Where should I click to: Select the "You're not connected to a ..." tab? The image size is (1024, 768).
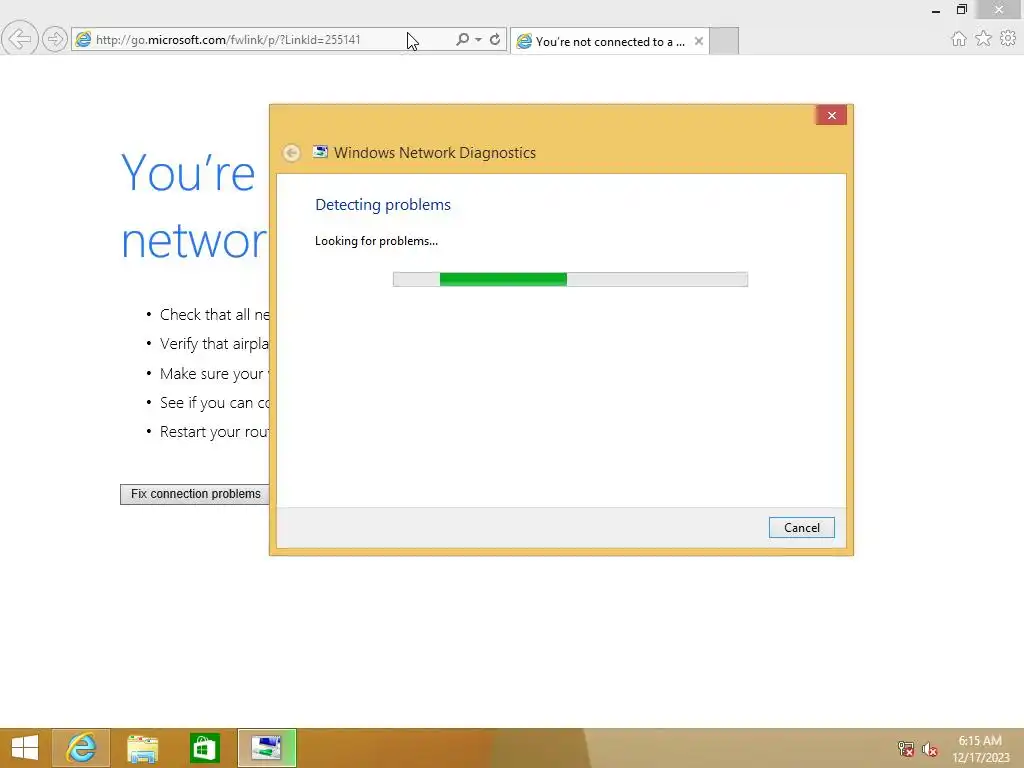[609, 41]
